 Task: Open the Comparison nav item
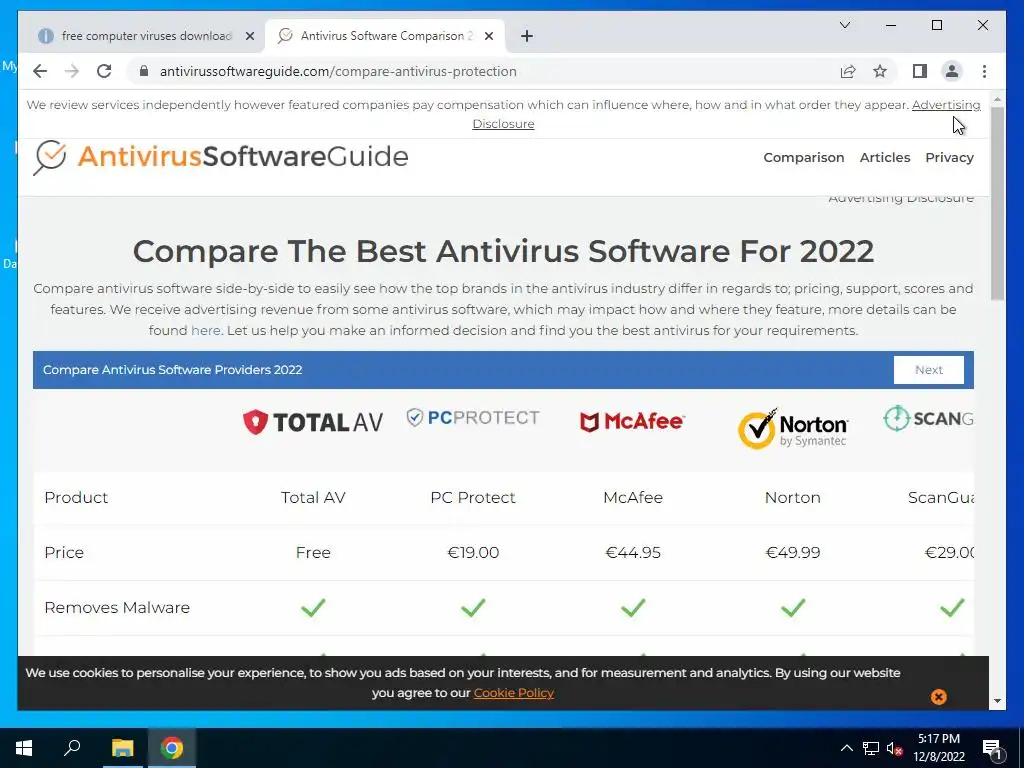(x=803, y=157)
